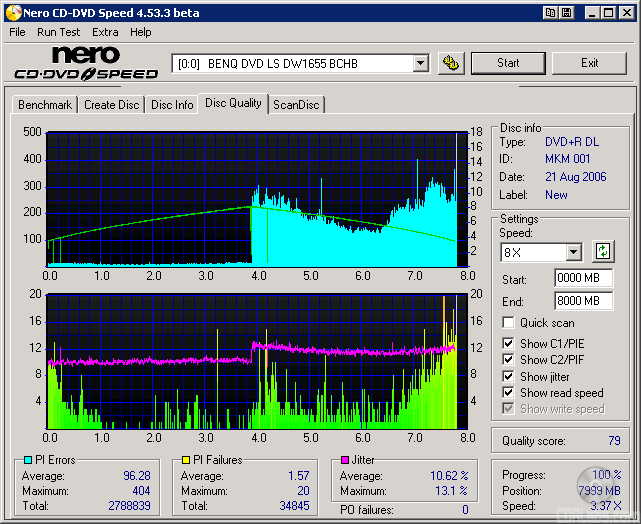
Task: Expand the BENQ drive selection dropdown
Action: (420, 64)
